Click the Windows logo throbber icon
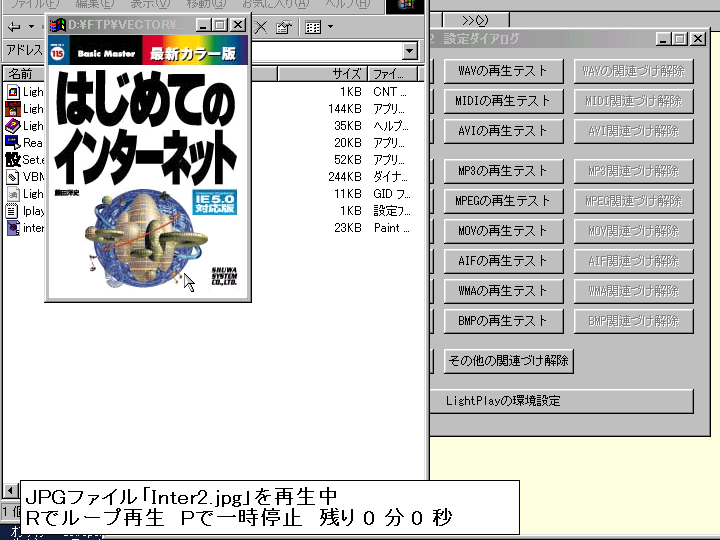Image resolution: width=720 pixels, height=540 pixels. pyautogui.click(x=405, y=6)
